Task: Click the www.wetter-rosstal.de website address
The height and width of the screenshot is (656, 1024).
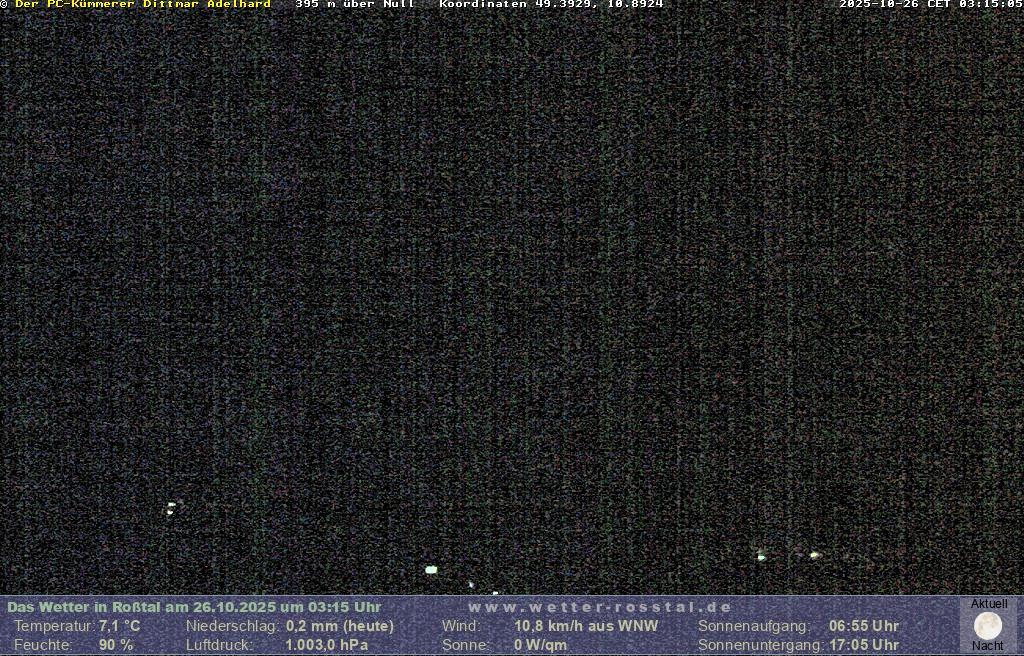Action: pos(600,607)
